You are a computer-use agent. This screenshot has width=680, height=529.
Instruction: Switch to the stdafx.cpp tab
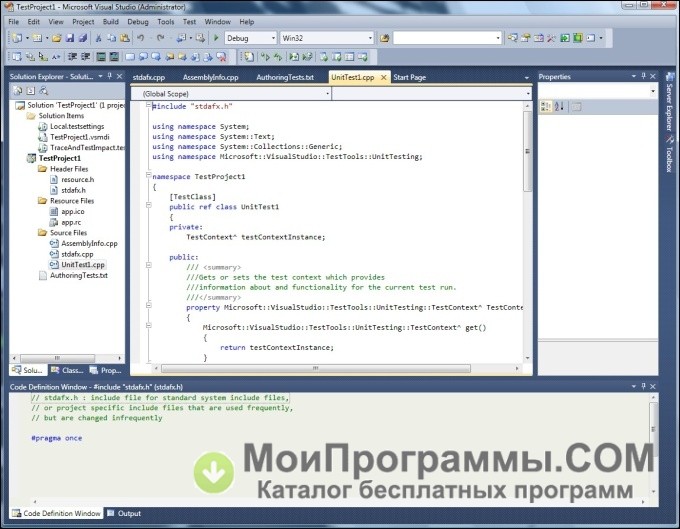pos(149,77)
